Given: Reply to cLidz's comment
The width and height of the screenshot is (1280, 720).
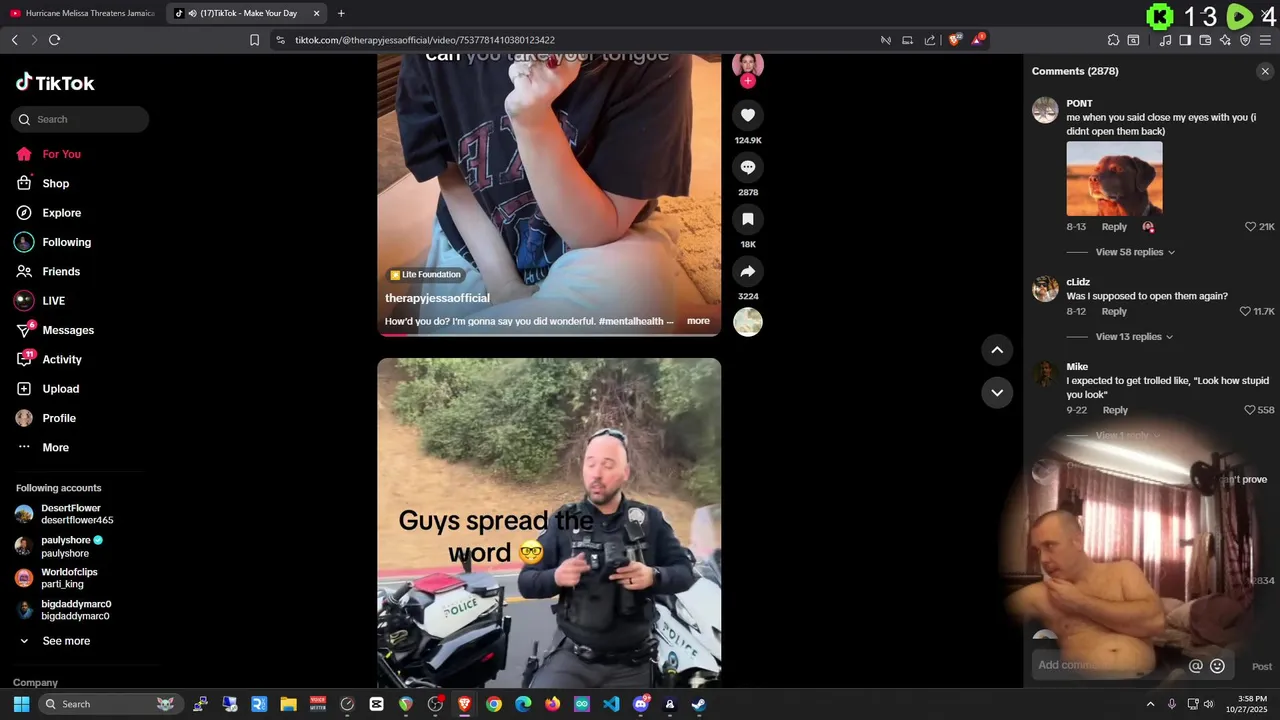Looking at the screenshot, I should tap(1114, 312).
